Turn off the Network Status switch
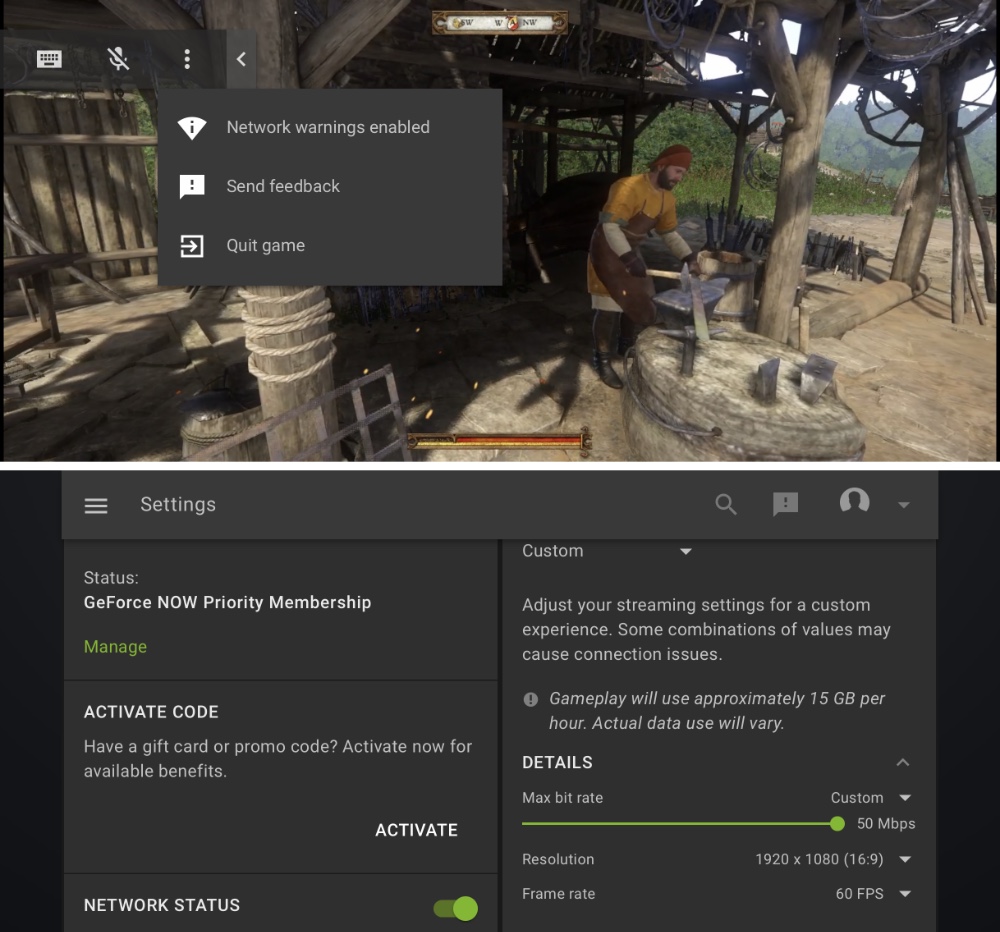 [x=455, y=907]
